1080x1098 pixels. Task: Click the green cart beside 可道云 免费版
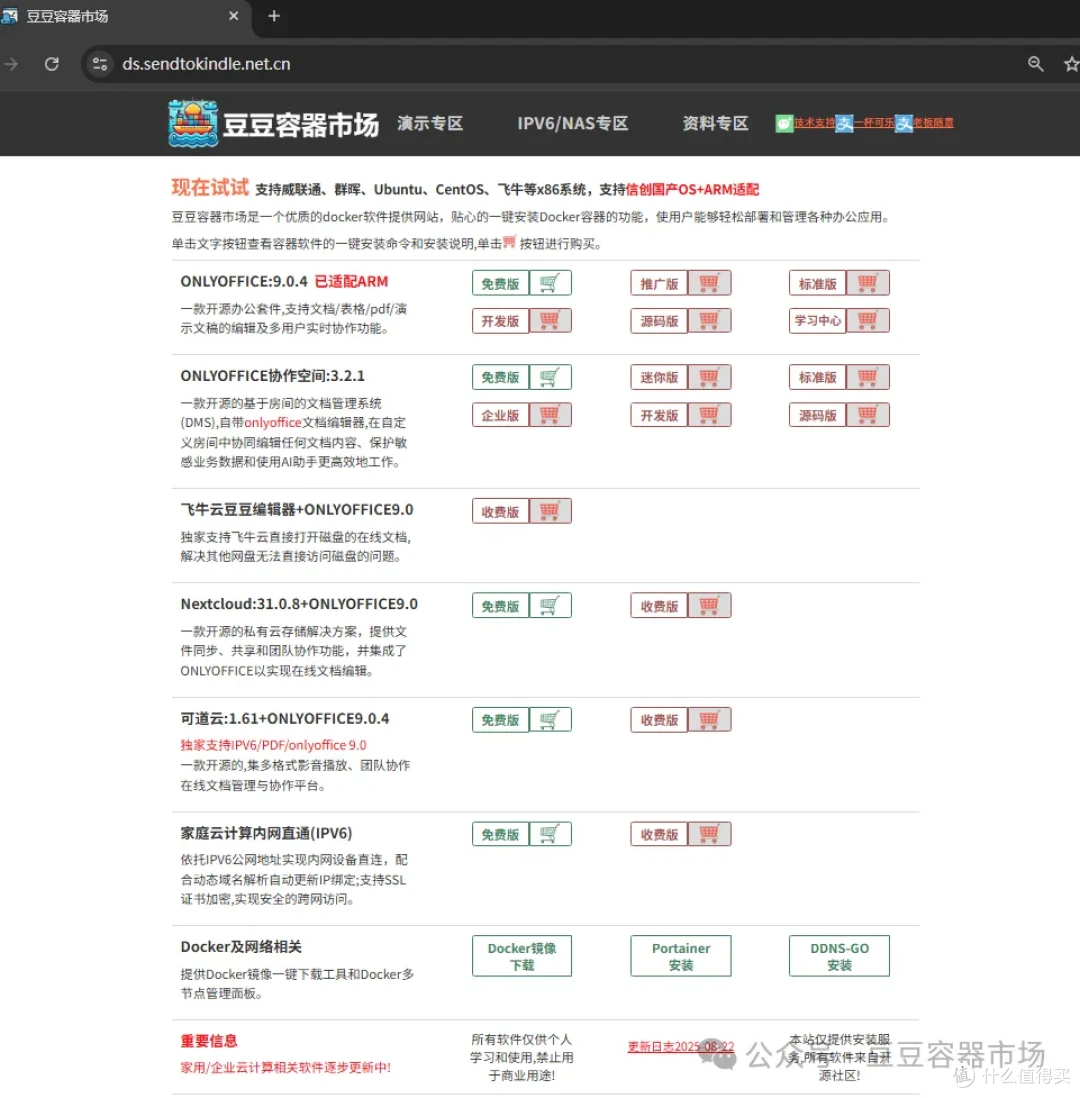[x=551, y=720]
